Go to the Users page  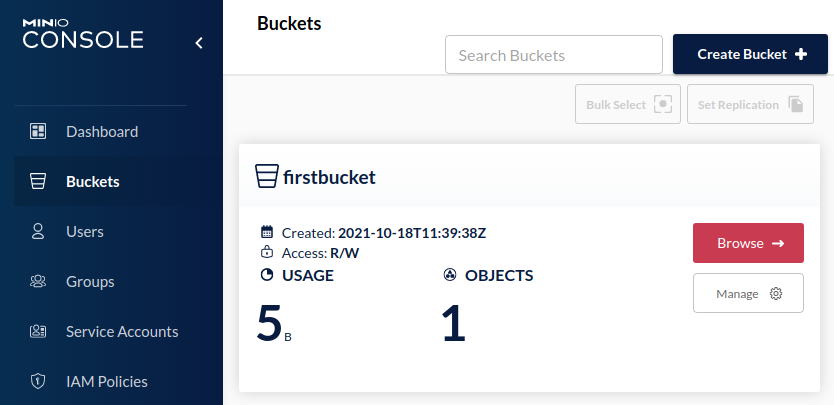pos(85,231)
